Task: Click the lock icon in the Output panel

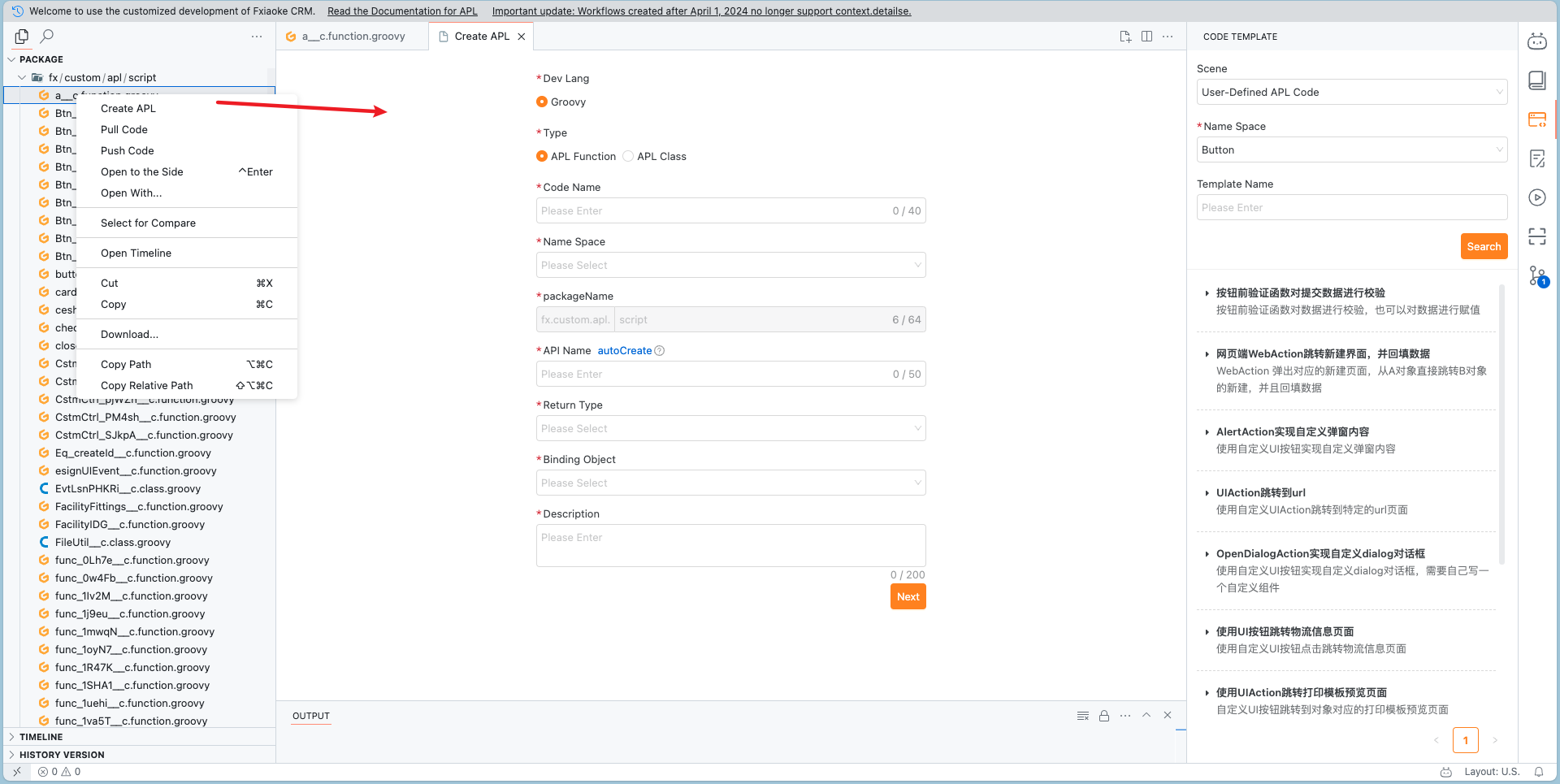Action: (1104, 716)
